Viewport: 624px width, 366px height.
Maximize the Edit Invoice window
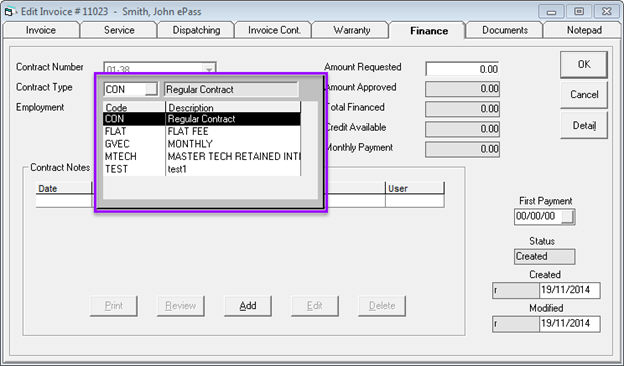click(x=579, y=12)
